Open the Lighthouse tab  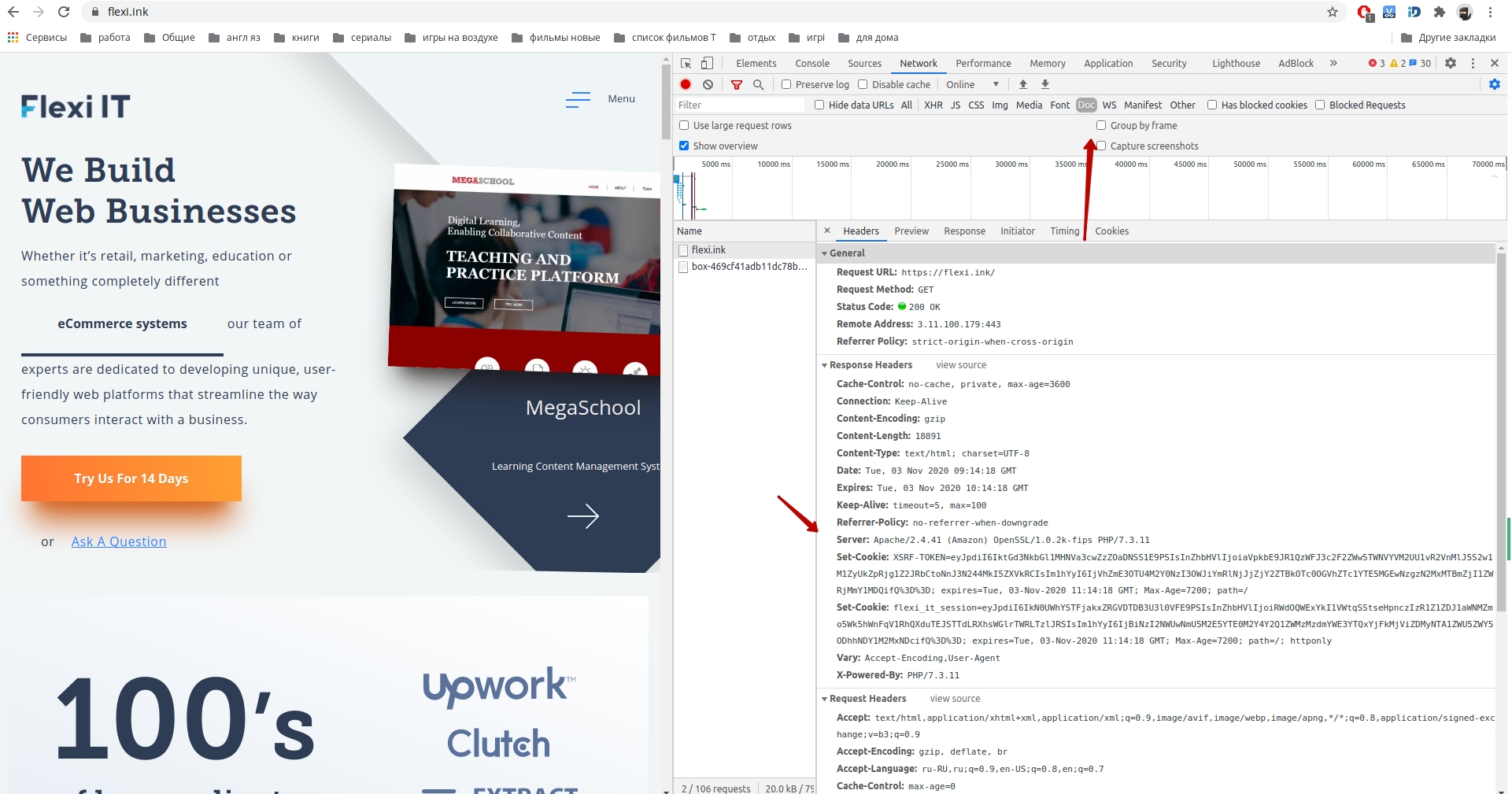coord(1236,63)
